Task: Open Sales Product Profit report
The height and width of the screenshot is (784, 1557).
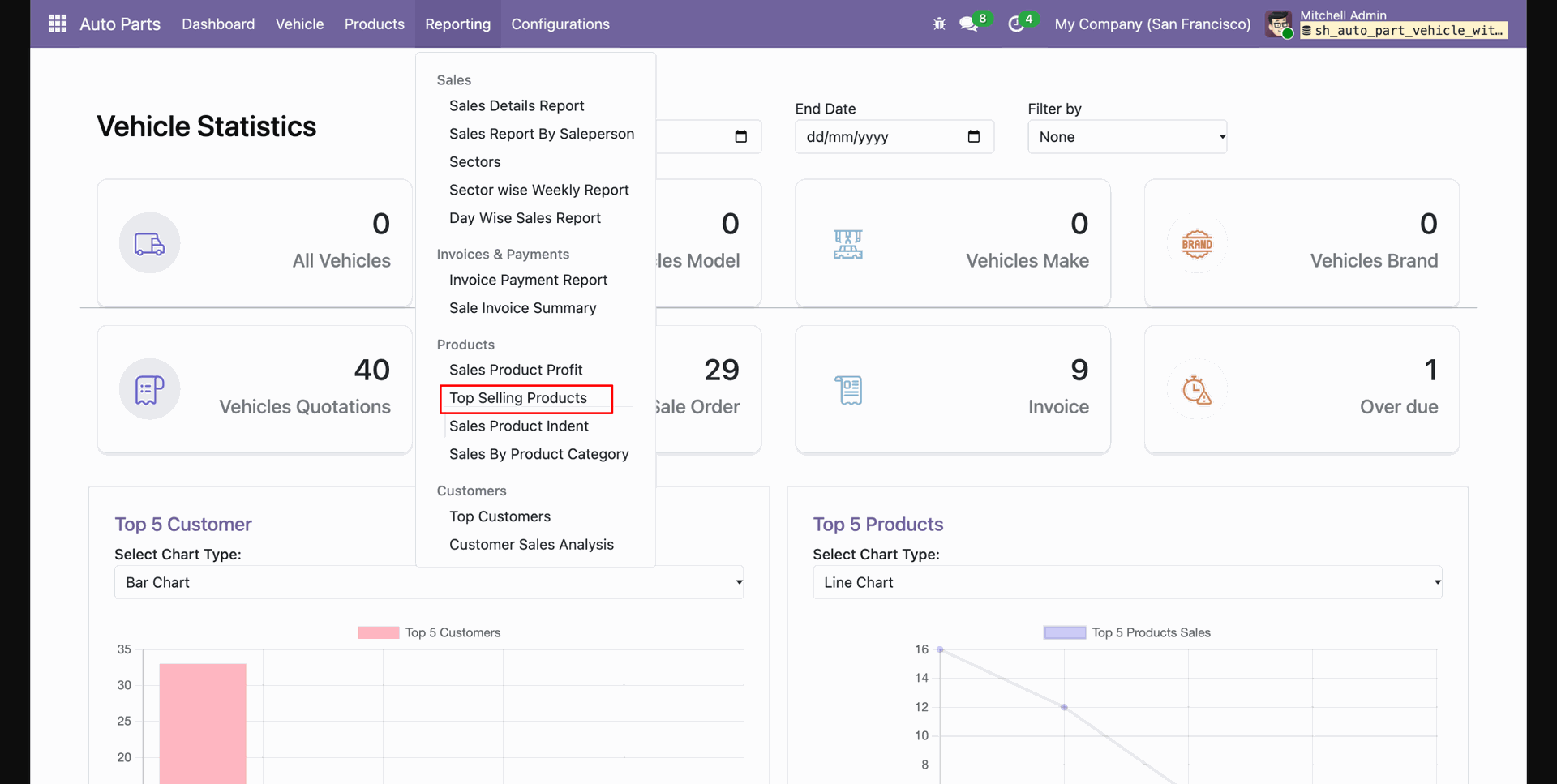Action: (516, 370)
